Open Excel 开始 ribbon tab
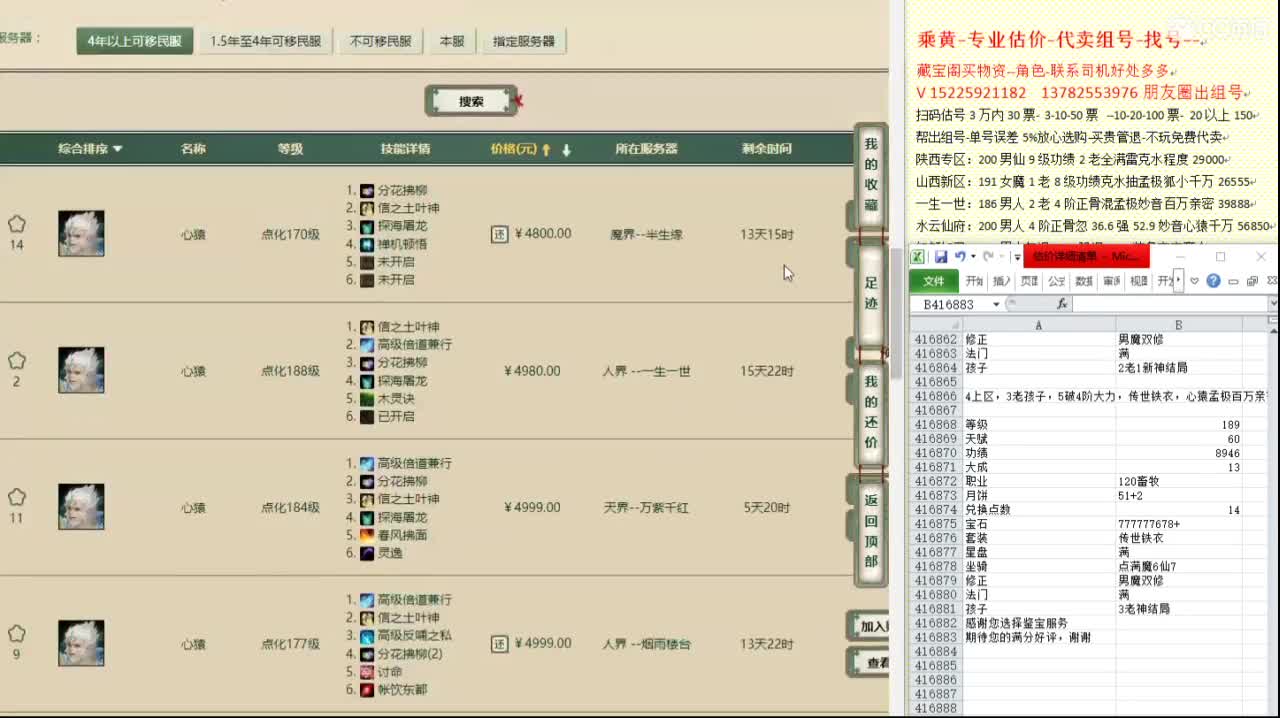This screenshot has height=718, width=1280. 974,281
